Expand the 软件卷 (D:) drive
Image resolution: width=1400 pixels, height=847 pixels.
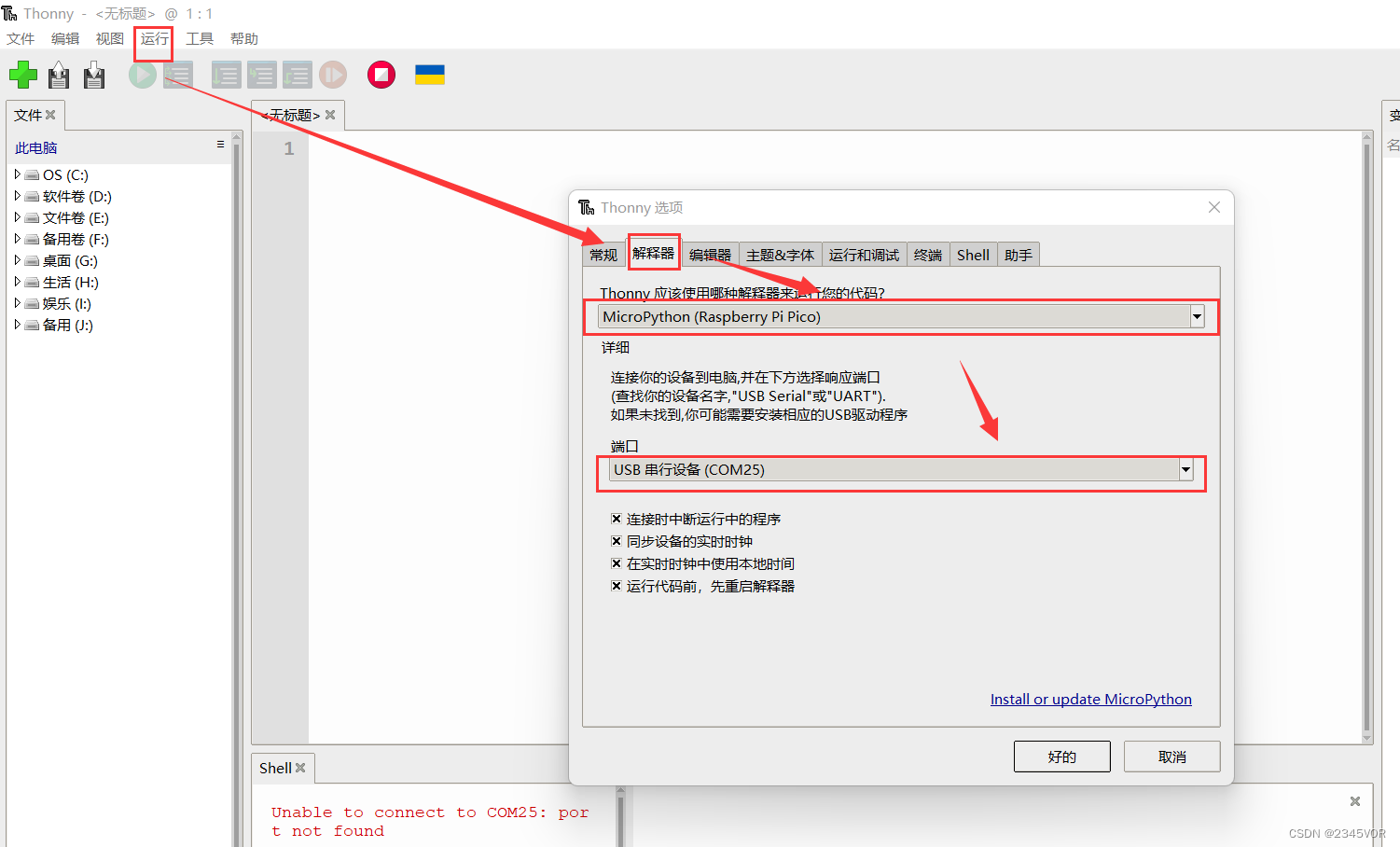click(x=17, y=196)
